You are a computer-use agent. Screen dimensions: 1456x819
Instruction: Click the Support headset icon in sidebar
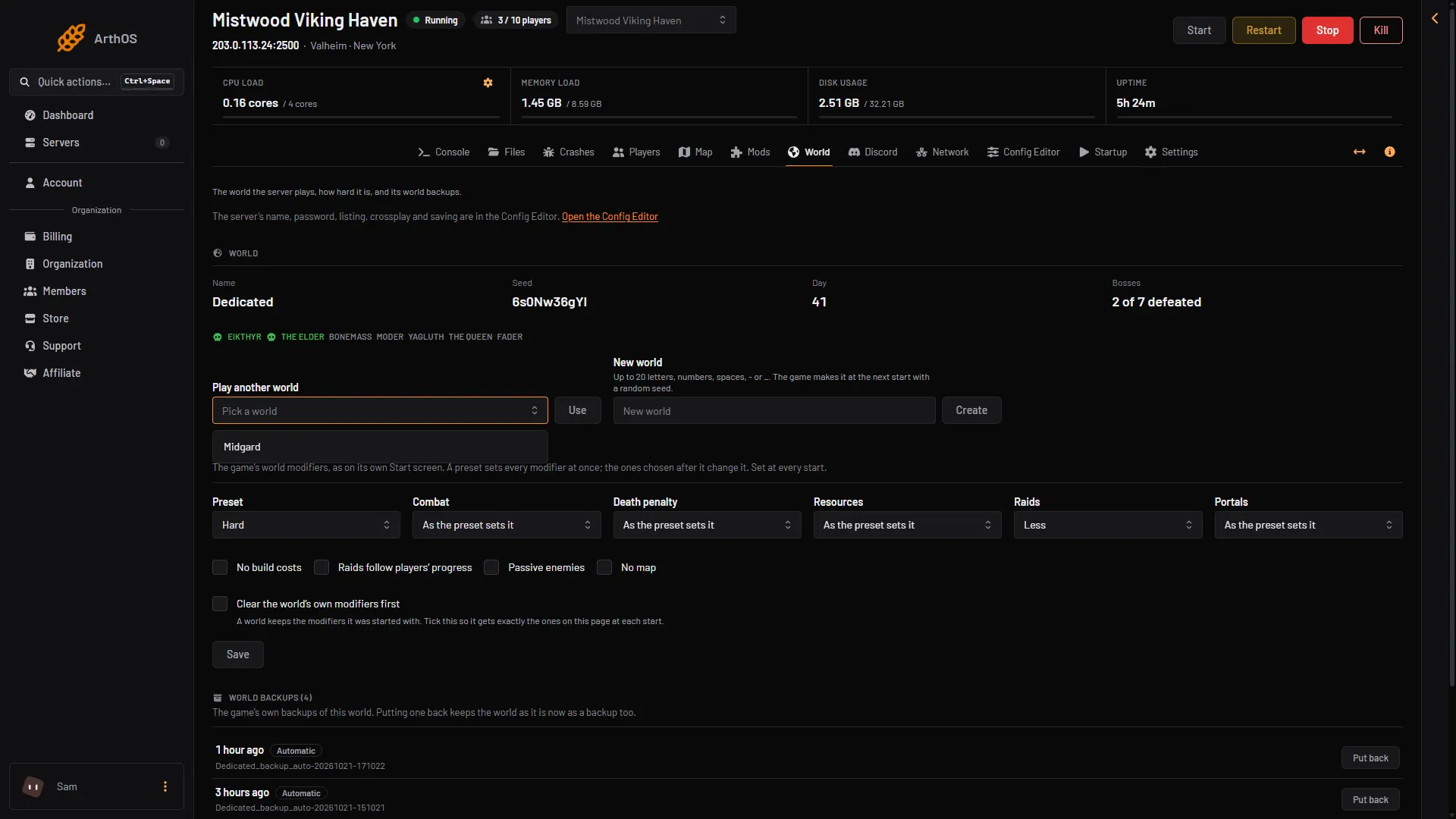click(30, 346)
